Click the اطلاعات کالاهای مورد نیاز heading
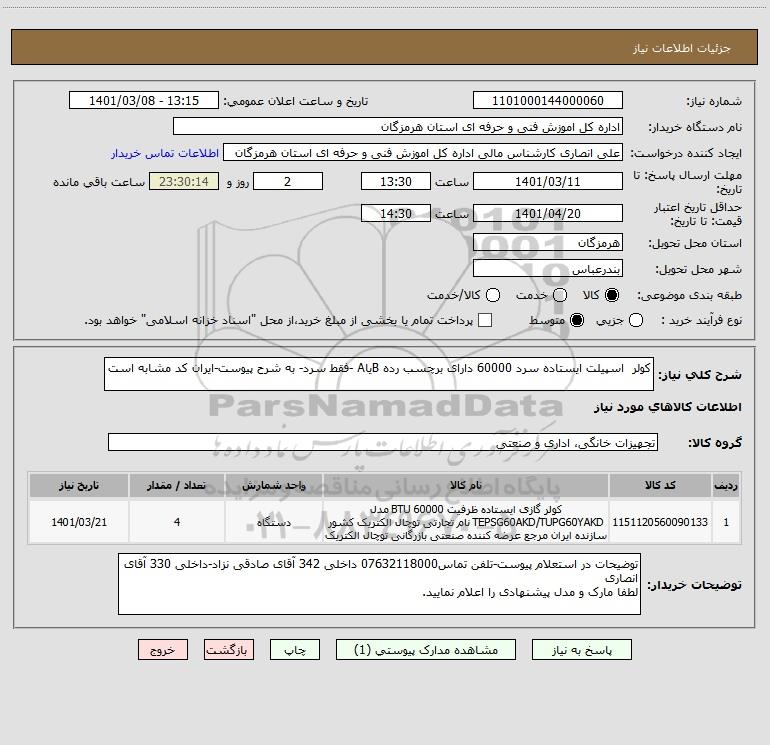This screenshot has height=745, width=770. [x=667, y=407]
